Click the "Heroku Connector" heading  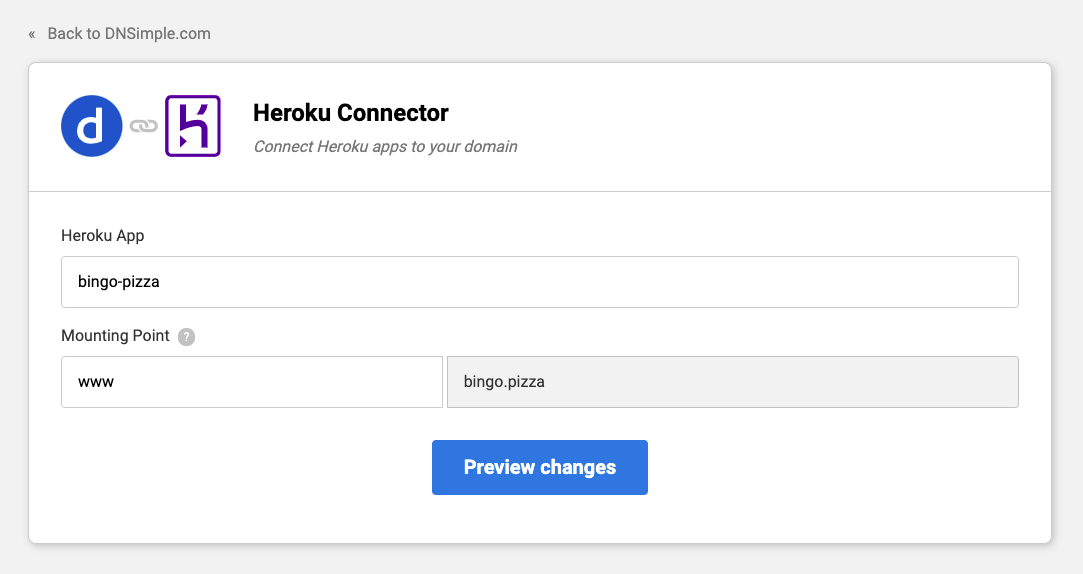click(351, 113)
